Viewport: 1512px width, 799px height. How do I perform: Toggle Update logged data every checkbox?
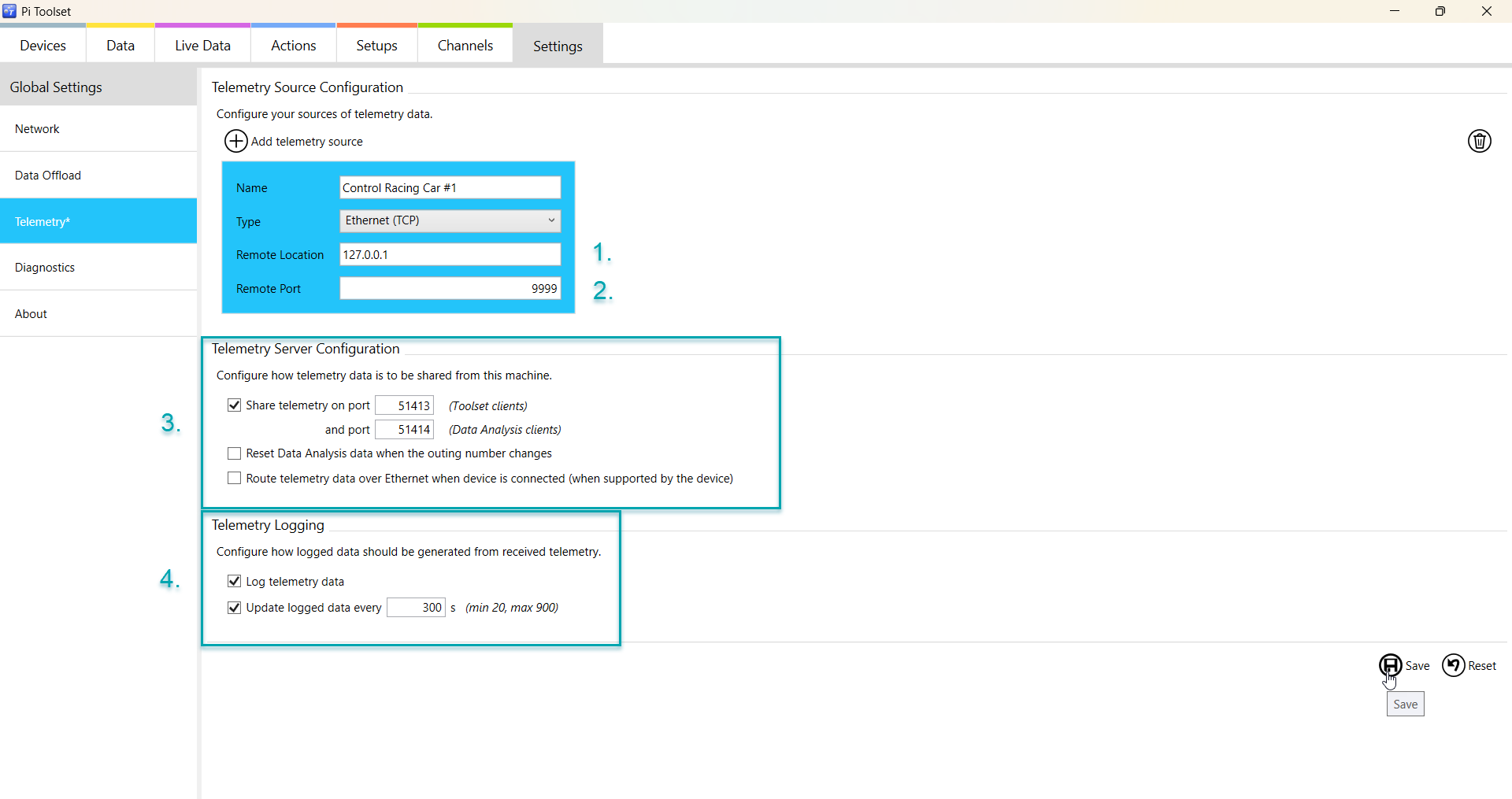[x=234, y=607]
